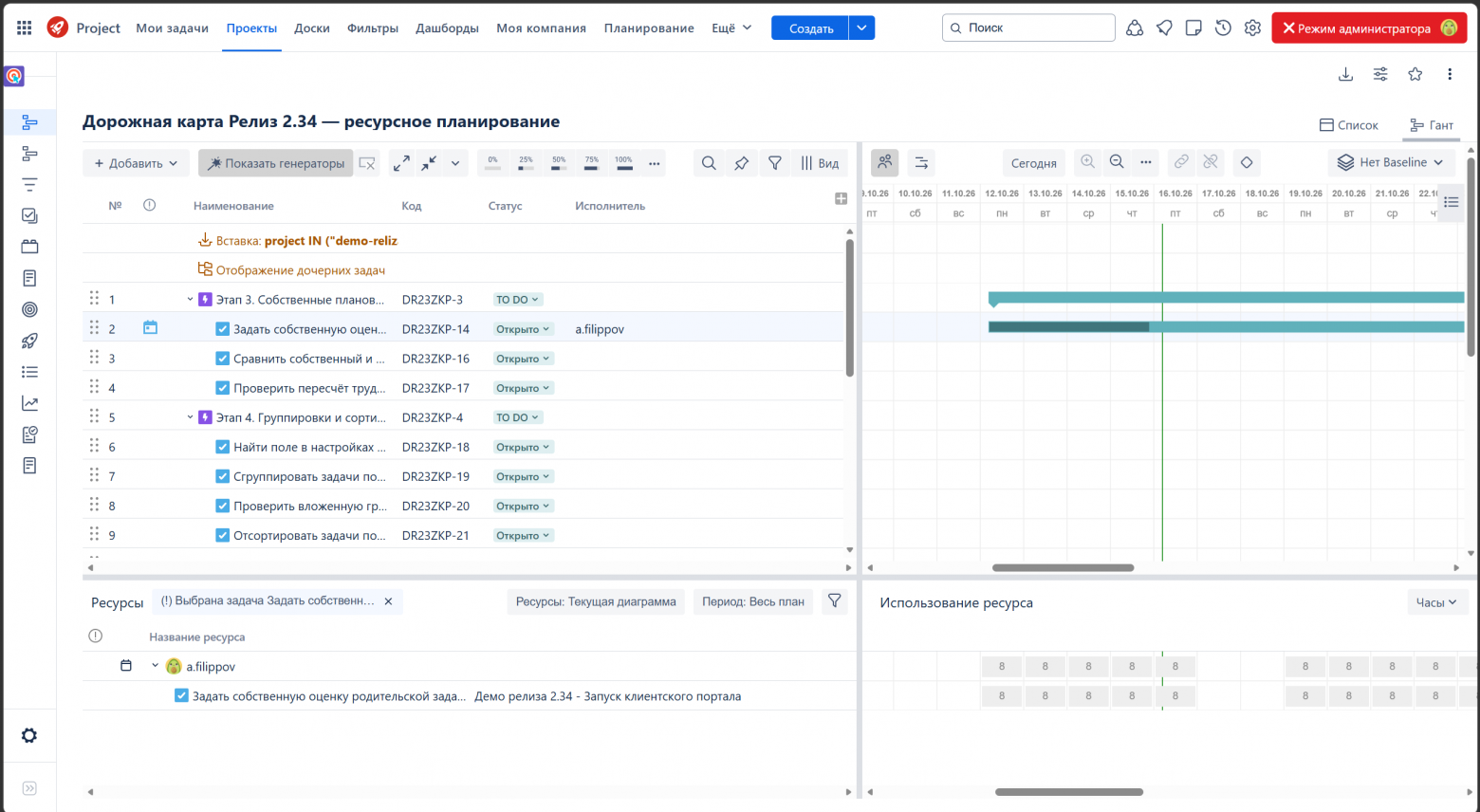Zoom out on the Gantt timeline
The image size is (1480, 812).
1117,162
